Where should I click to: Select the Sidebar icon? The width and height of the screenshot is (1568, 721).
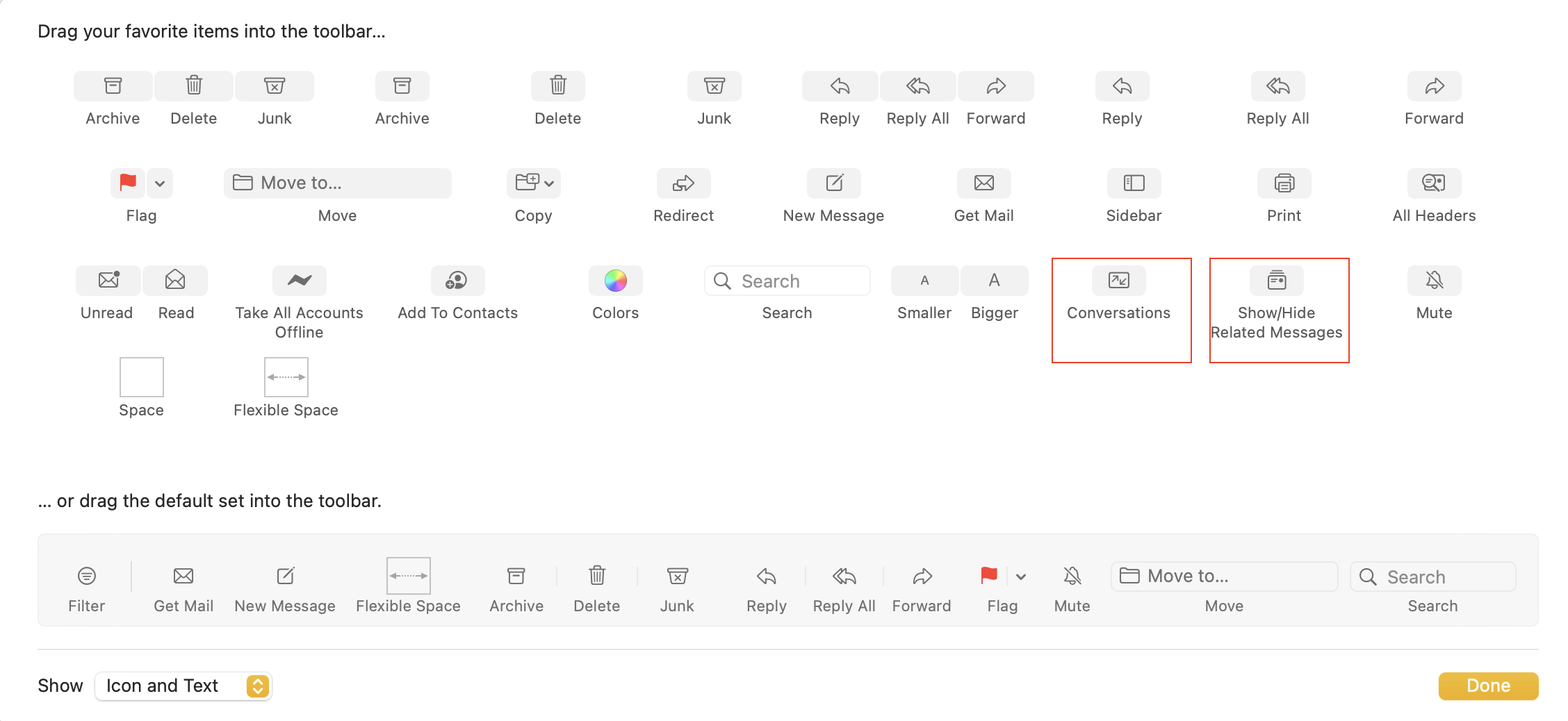[1134, 183]
